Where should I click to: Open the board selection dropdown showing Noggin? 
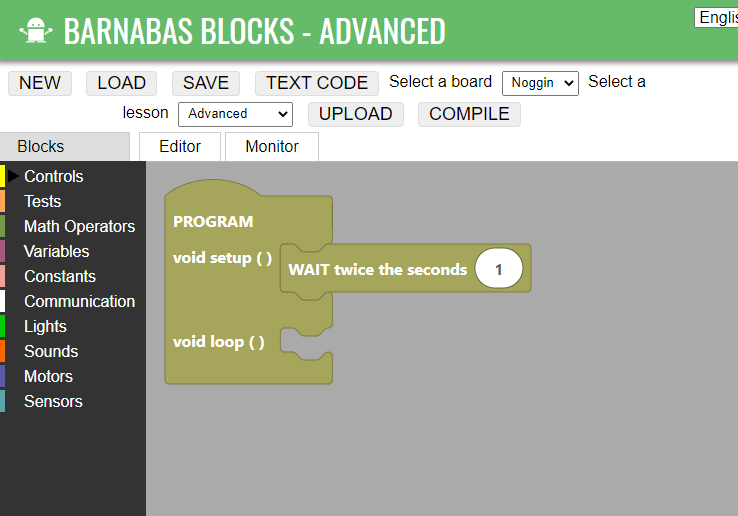(x=540, y=83)
